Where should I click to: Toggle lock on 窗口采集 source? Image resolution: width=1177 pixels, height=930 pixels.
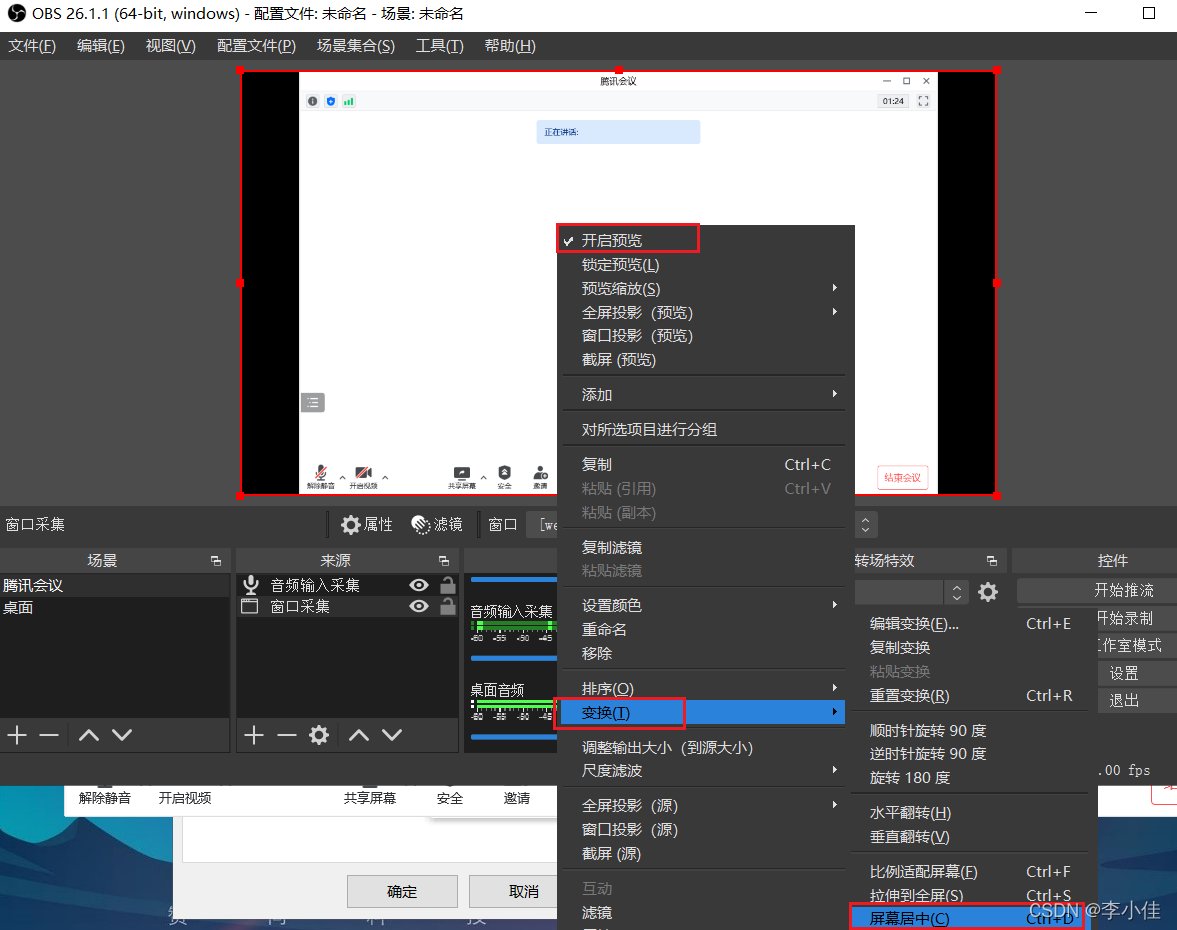point(447,606)
